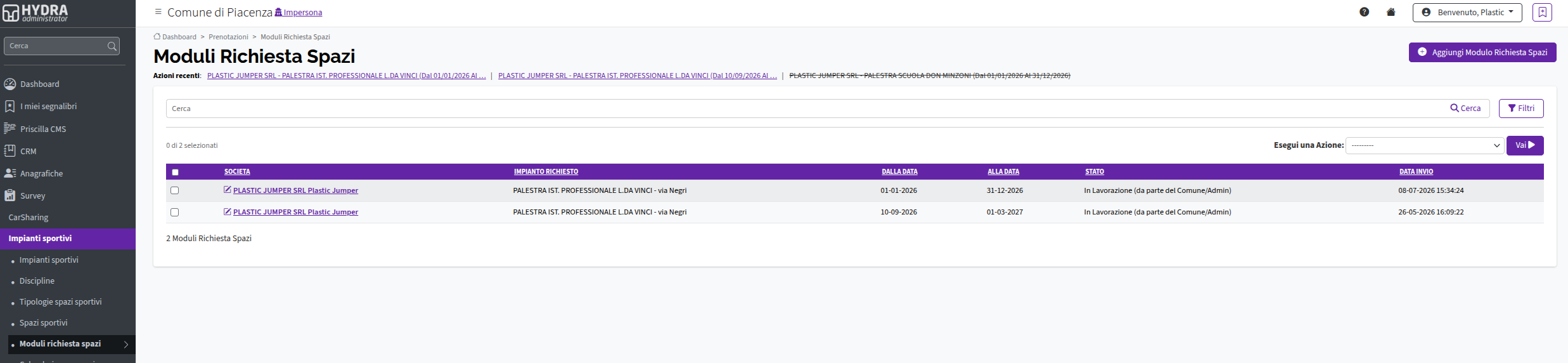Click edit icon for 01-01-2026 row
The image size is (1568, 363).
228,190
